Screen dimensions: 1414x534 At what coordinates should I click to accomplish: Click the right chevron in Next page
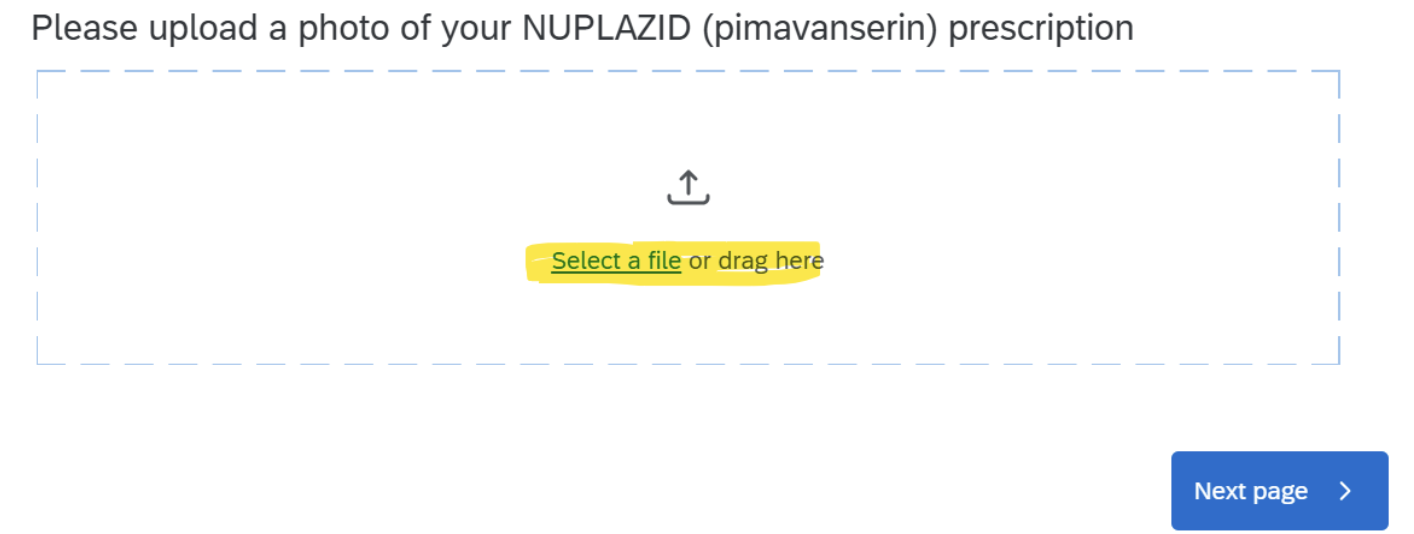(1345, 491)
